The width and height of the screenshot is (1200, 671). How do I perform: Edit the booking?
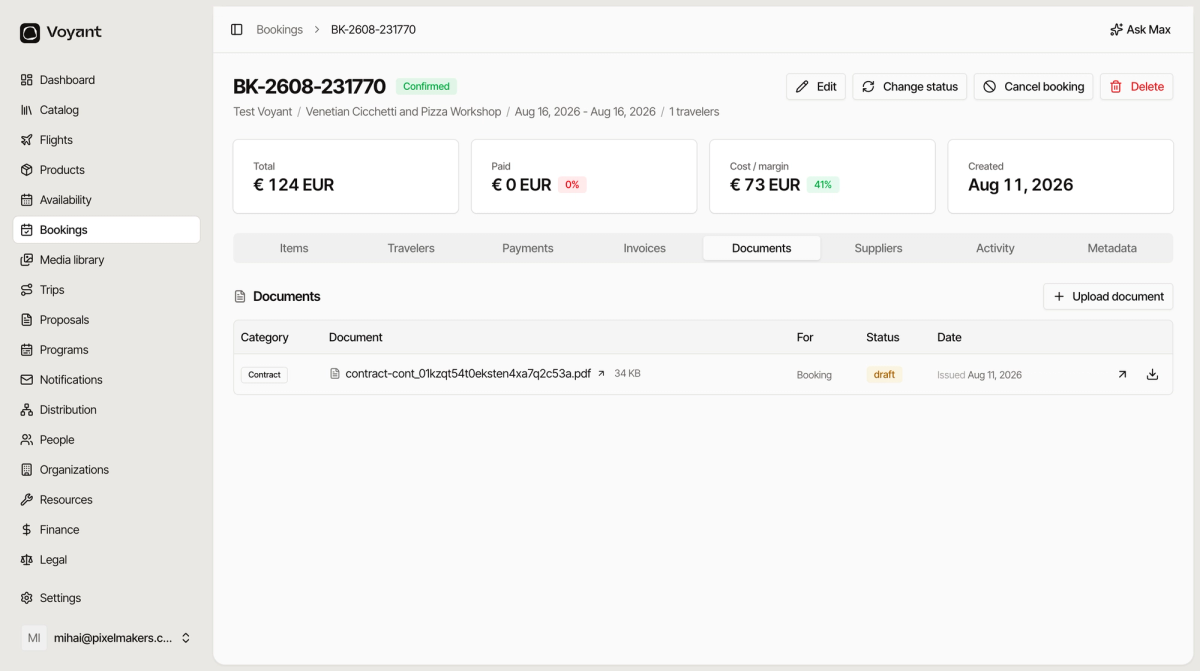coord(816,87)
